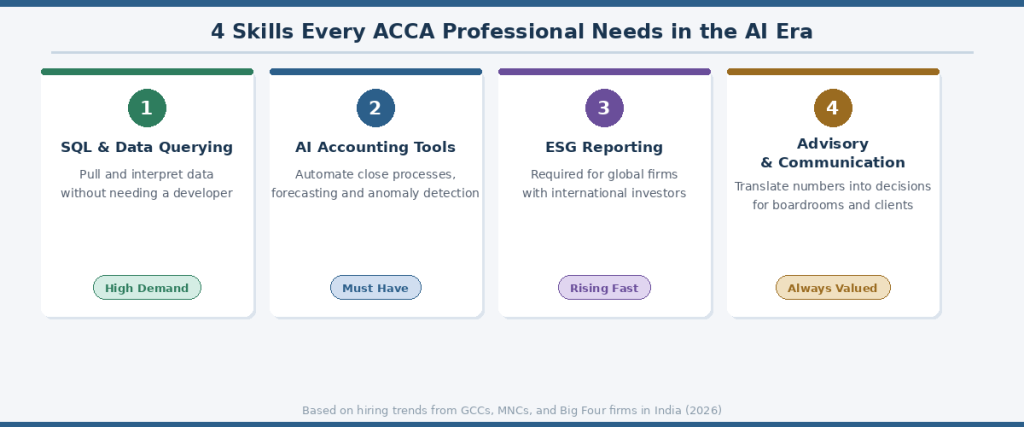
Task: Click the AI Accounting Tools heading
Action: (x=376, y=147)
